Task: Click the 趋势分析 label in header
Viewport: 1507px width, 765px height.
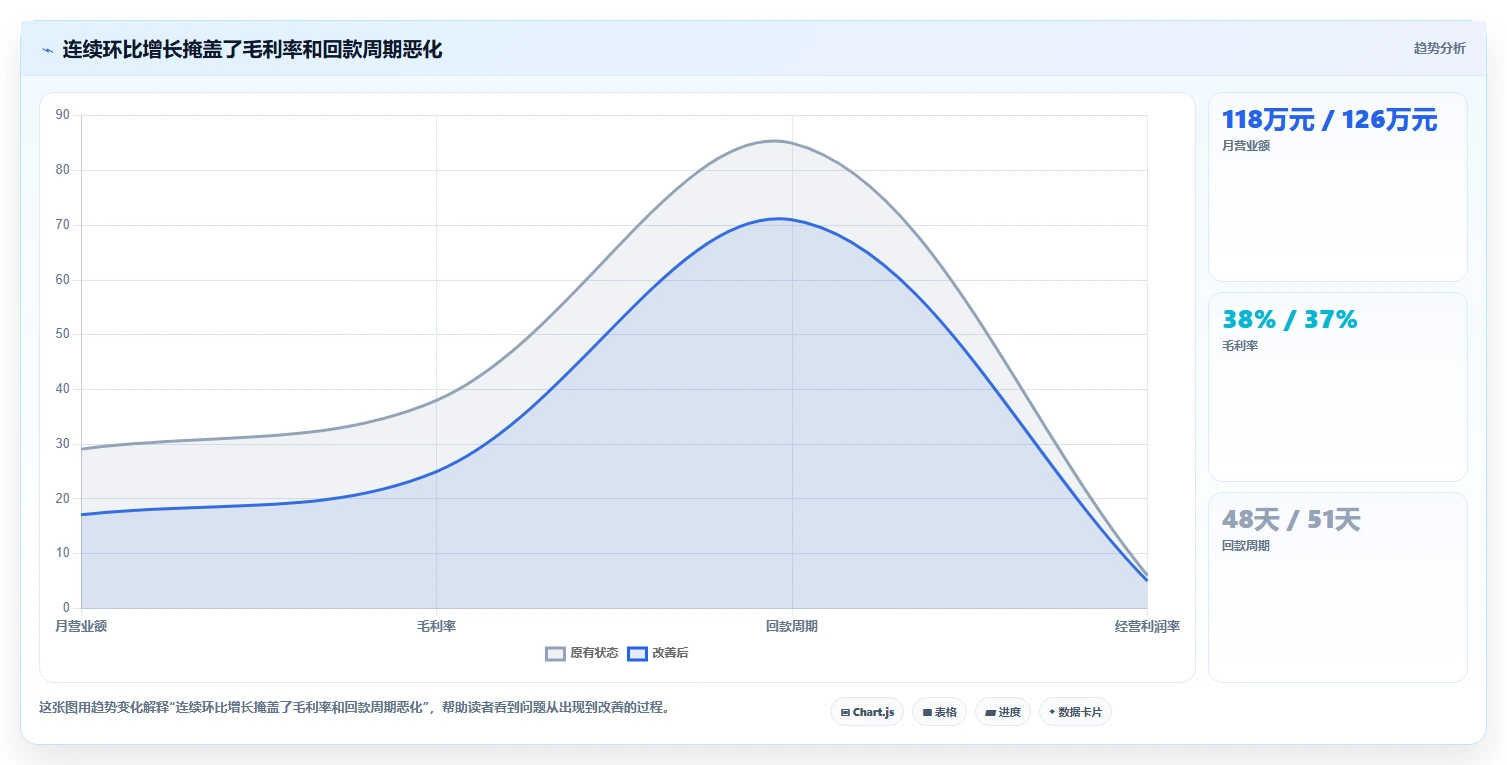Action: (1439, 49)
